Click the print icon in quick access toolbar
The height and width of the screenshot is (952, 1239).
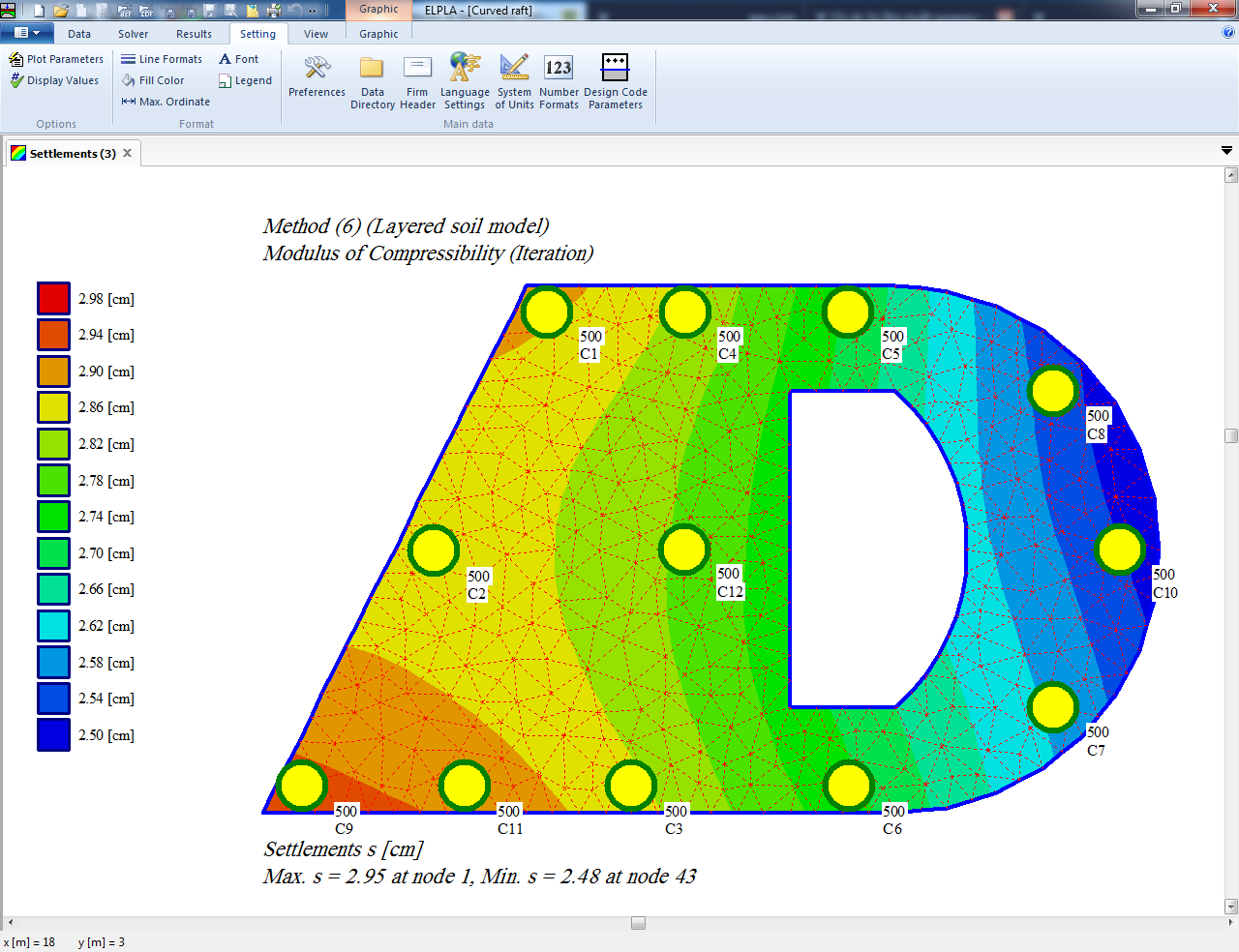[274, 11]
